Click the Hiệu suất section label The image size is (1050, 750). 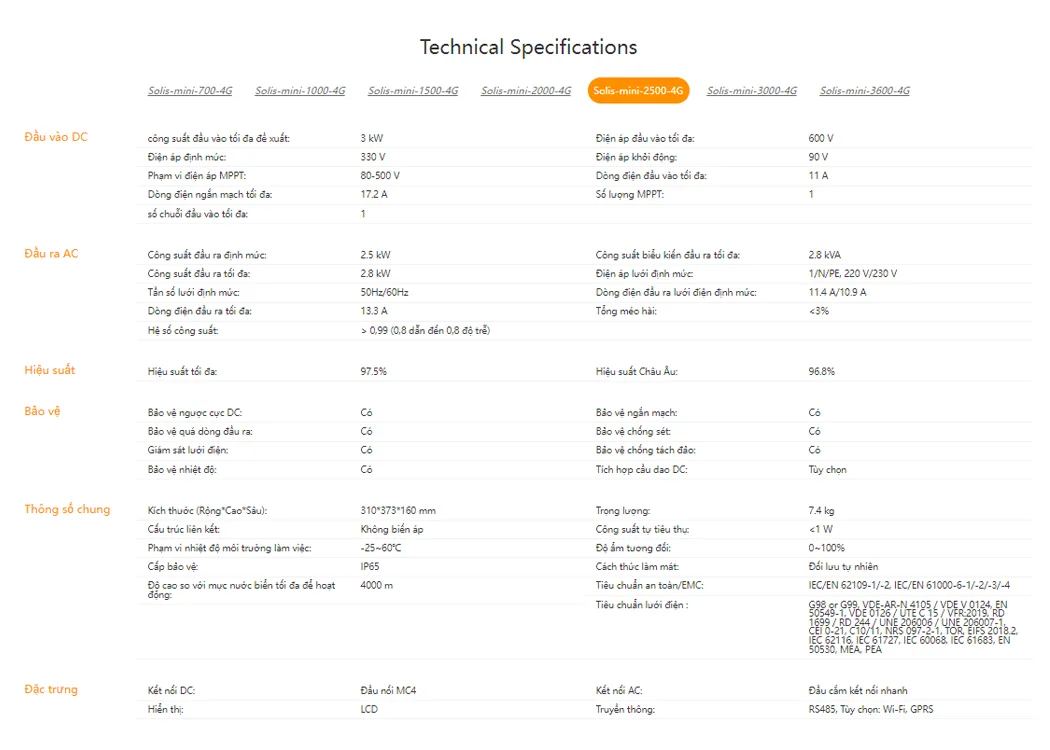tap(50, 370)
